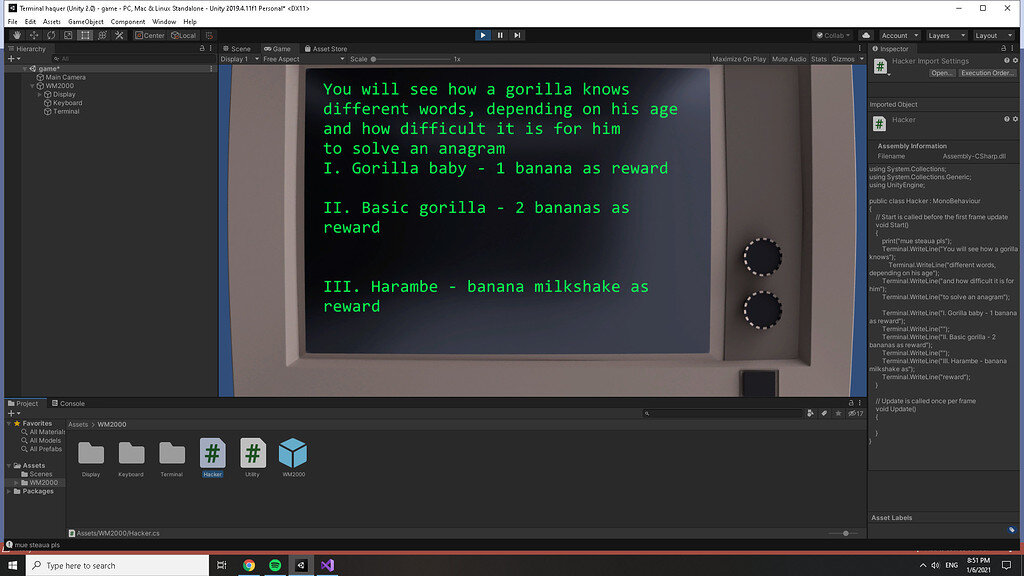1024x576 pixels.
Task: Select the Scale tool
Action: click(68, 35)
